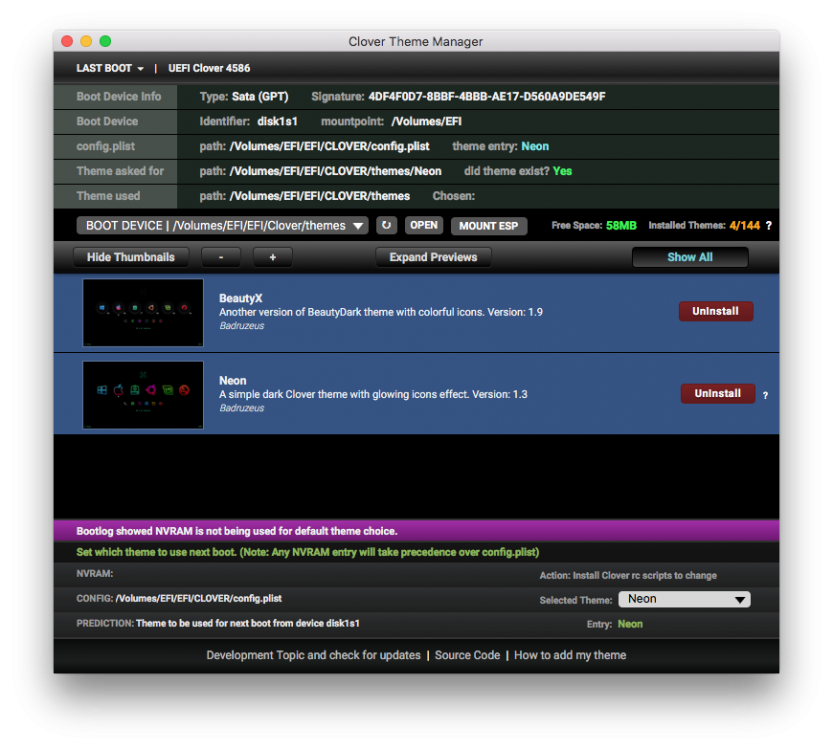This screenshot has height=750, width=833.
Task: Click the Sata (GPT) type value
Action: [x=260, y=97]
